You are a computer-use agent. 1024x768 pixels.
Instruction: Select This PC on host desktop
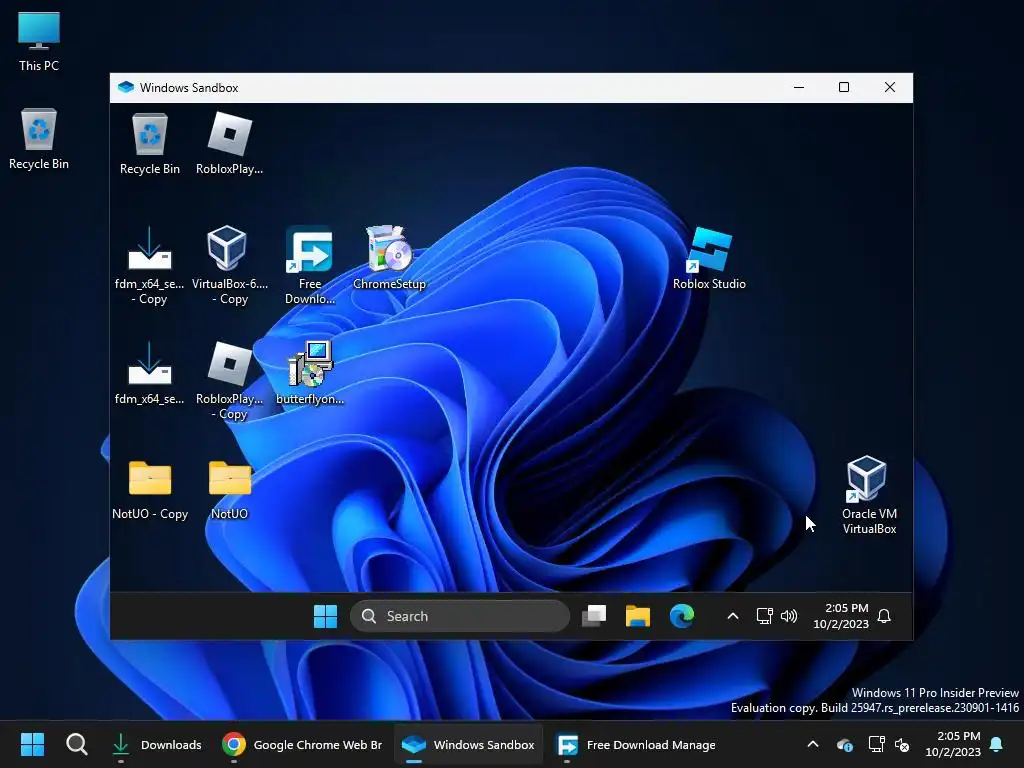(39, 42)
